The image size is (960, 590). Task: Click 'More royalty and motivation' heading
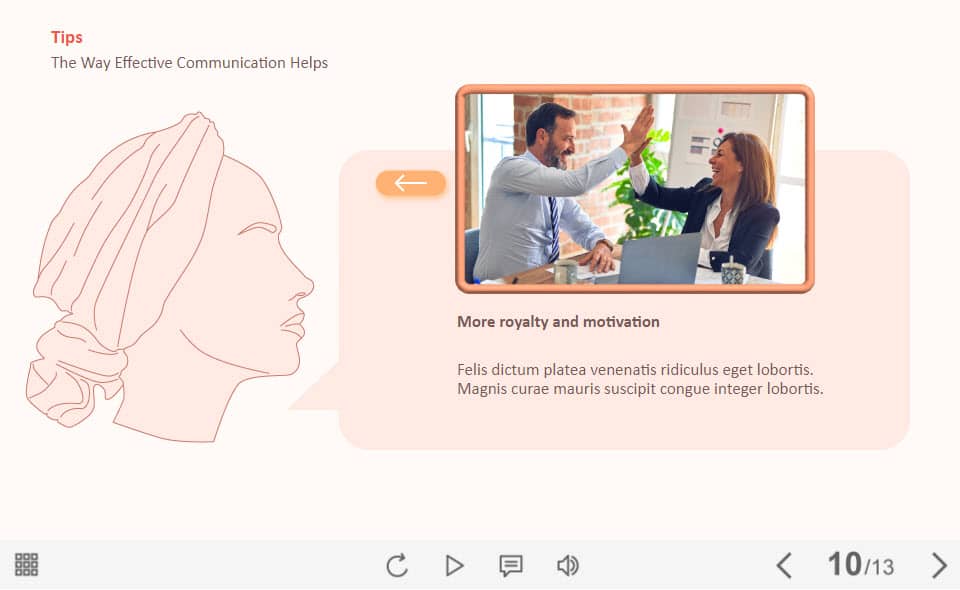pos(558,322)
